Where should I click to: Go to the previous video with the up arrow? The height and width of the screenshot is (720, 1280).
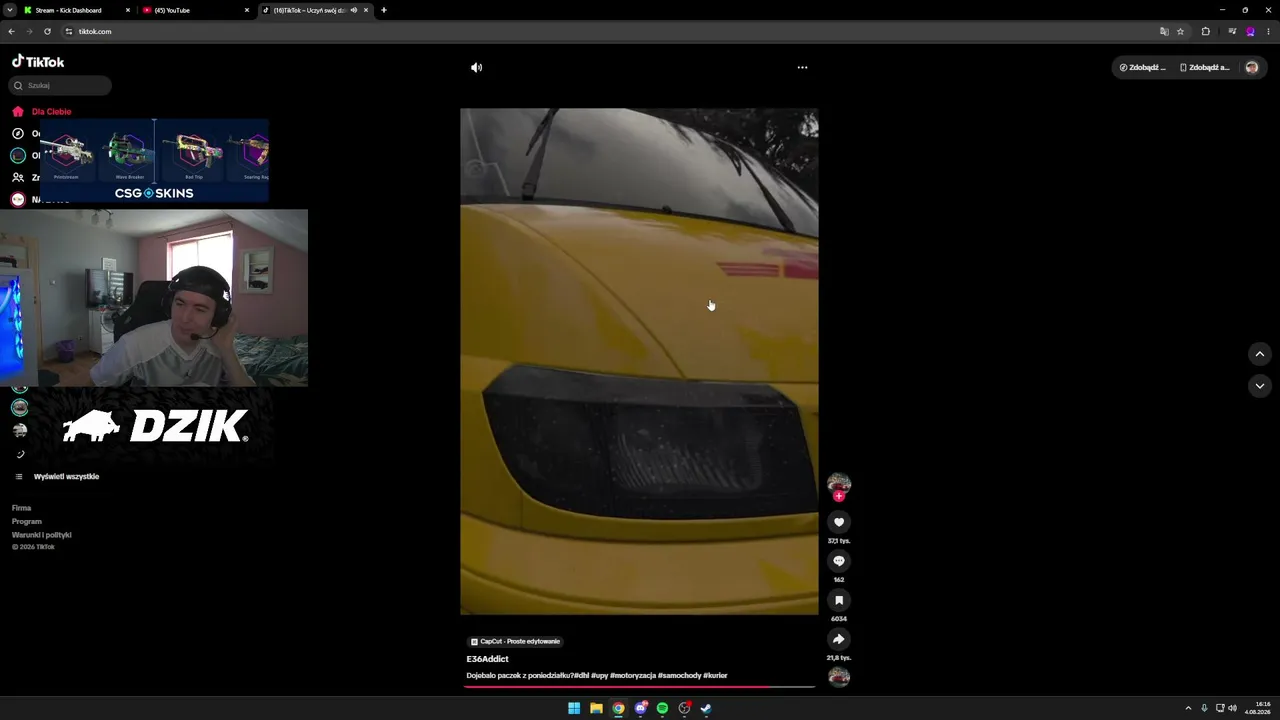click(x=1260, y=354)
